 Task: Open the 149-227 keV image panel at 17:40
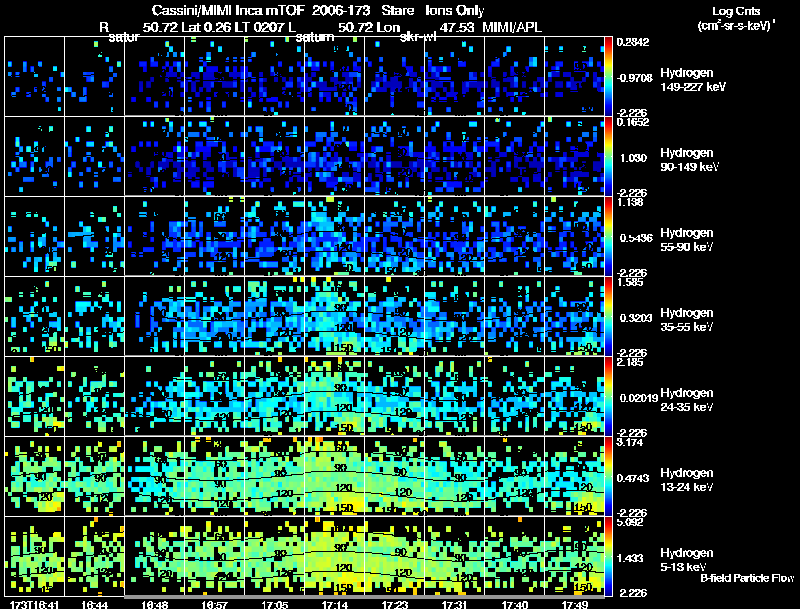coord(515,76)
